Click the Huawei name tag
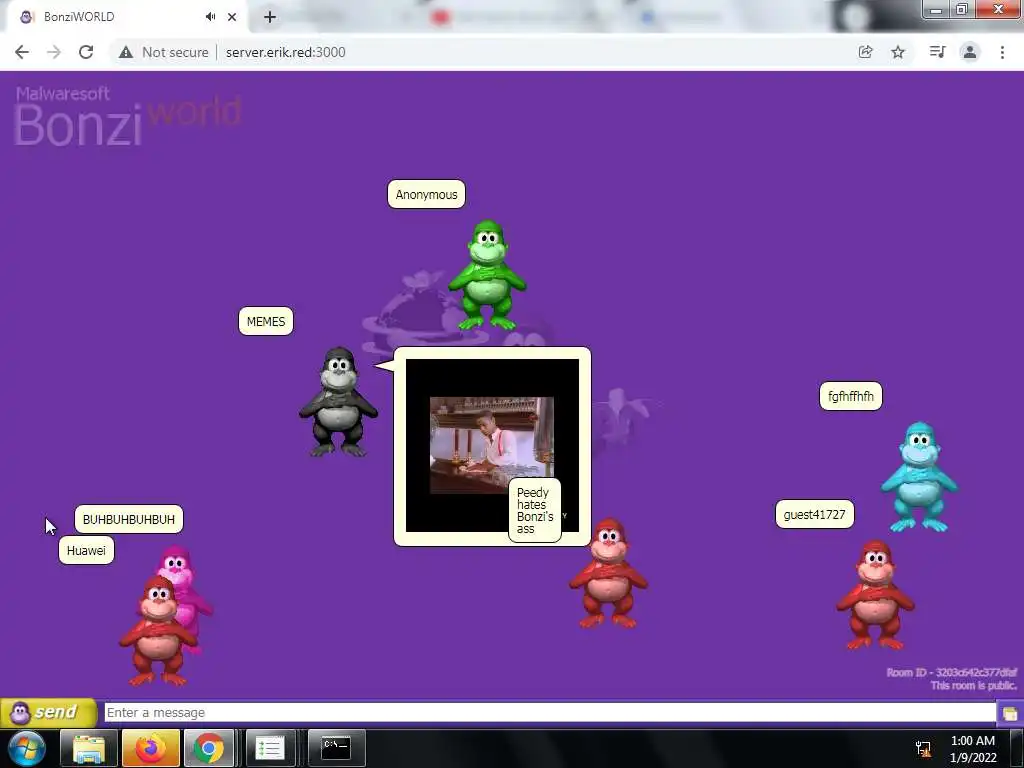This screenshot has width=1024, height=768. pyautogui.click(x=86, y=550)
